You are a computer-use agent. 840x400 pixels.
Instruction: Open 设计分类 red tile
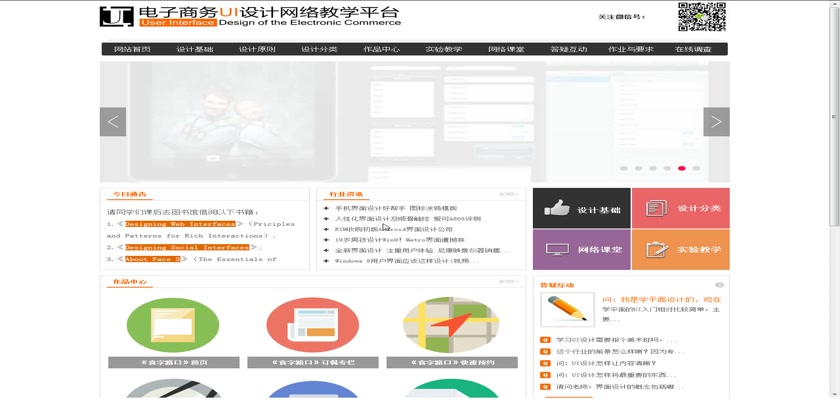(x=680, y=208)
